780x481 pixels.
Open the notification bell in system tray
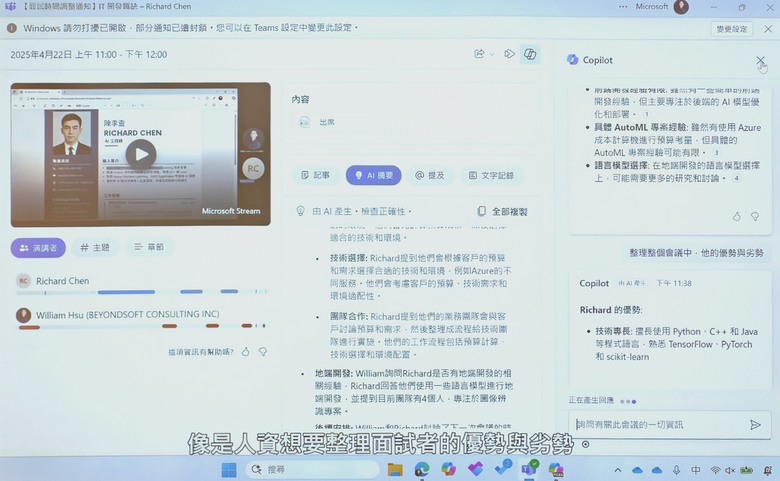pos(769,470)
